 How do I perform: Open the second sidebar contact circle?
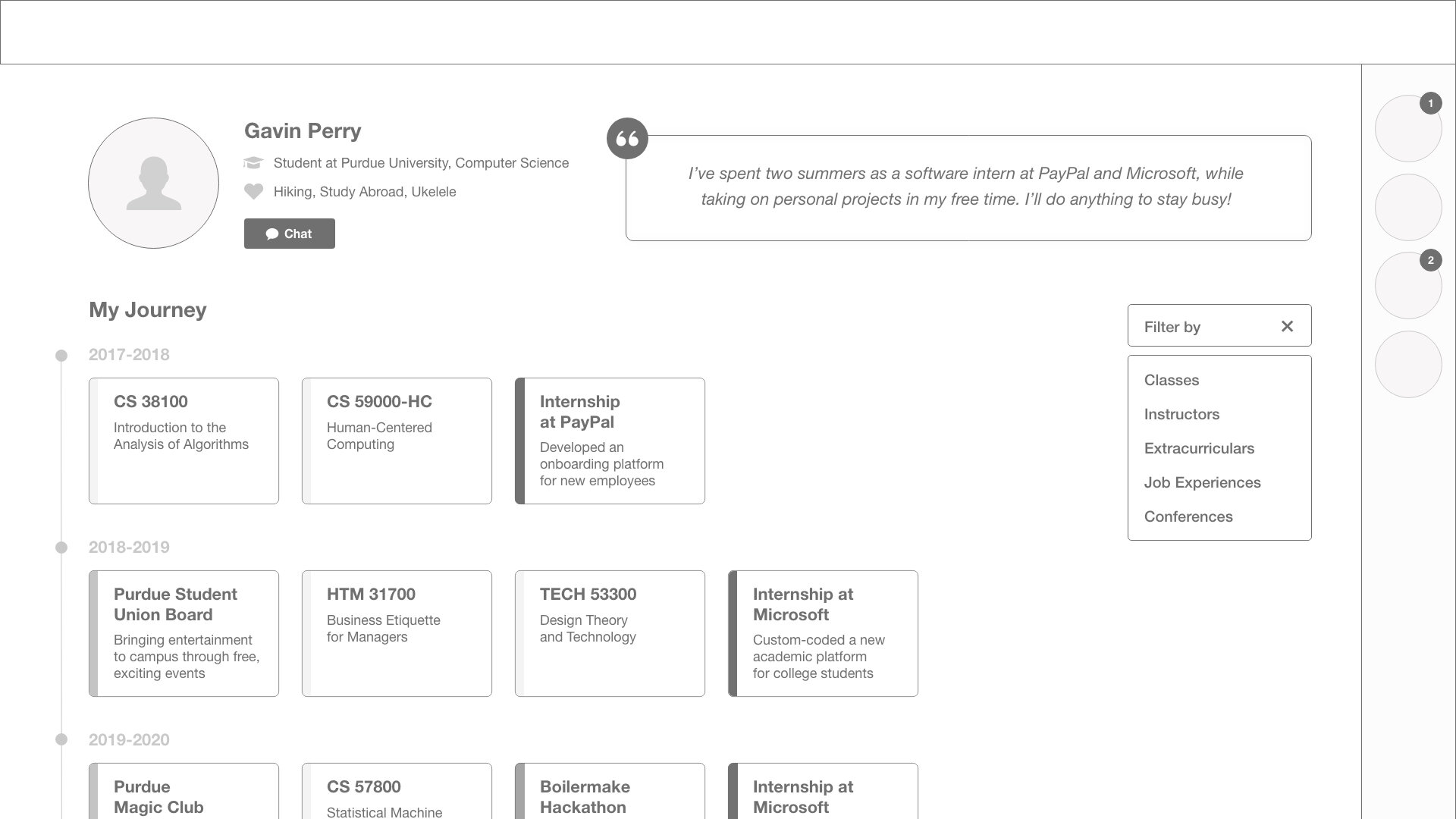[x=1408, y=207]
